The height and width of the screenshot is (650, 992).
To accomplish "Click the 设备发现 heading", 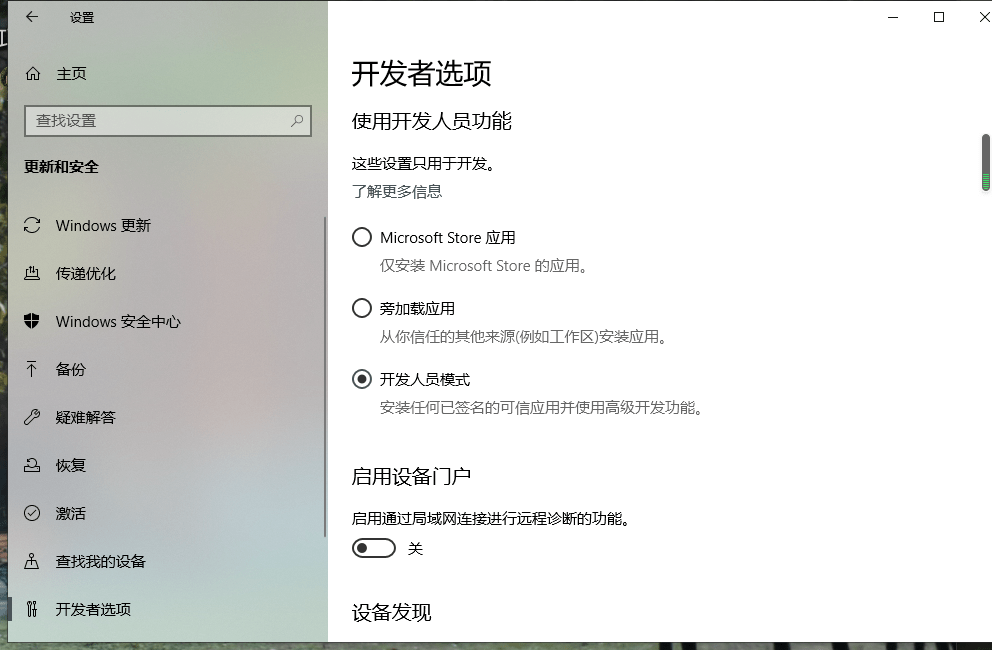I will pos(392,612).
